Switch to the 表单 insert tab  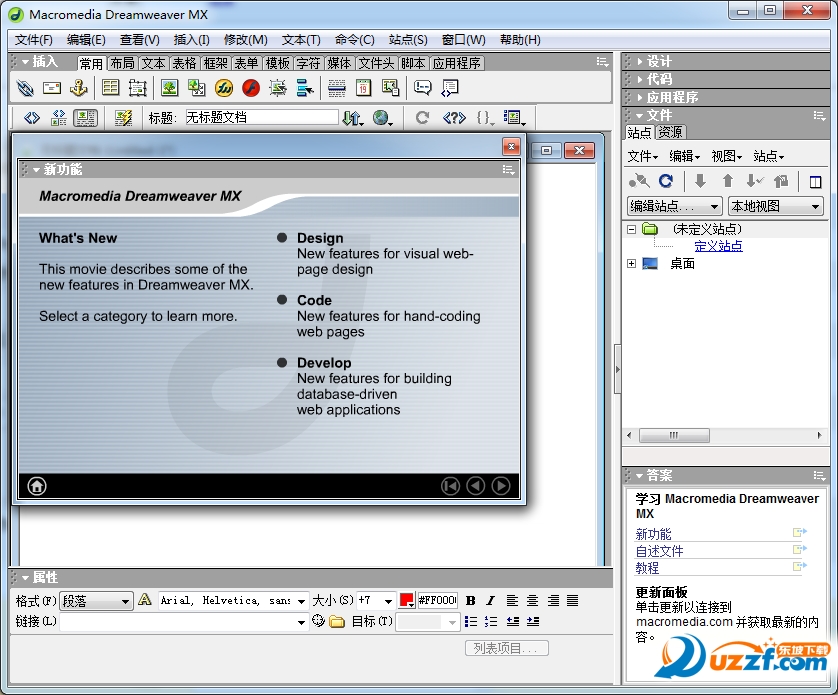coord(246,63)
